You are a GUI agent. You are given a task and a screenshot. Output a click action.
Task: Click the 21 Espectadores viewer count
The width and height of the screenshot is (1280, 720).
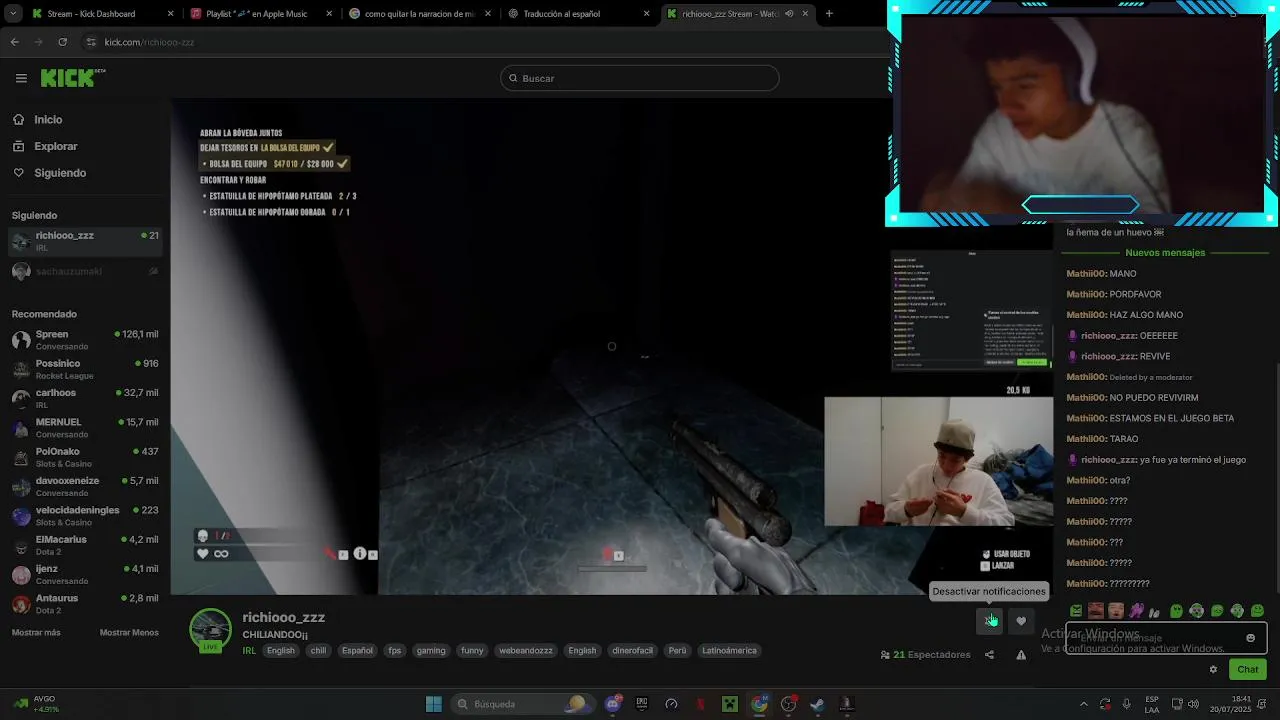(926, 655)
